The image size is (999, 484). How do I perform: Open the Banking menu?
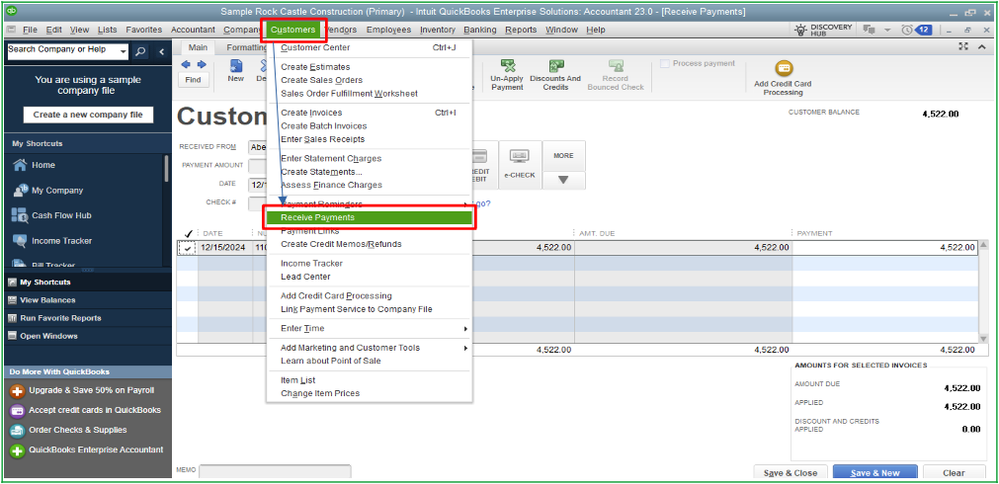tap(480, 30)
